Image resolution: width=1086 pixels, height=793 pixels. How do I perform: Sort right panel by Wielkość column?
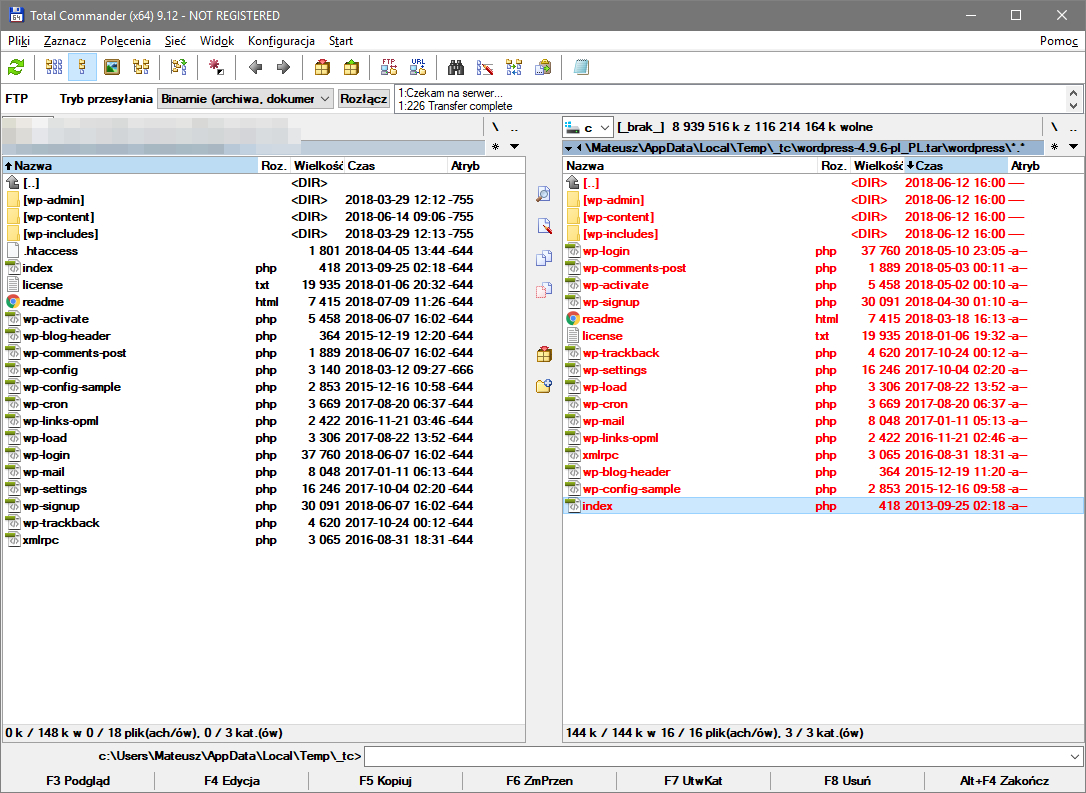point(878,166)
